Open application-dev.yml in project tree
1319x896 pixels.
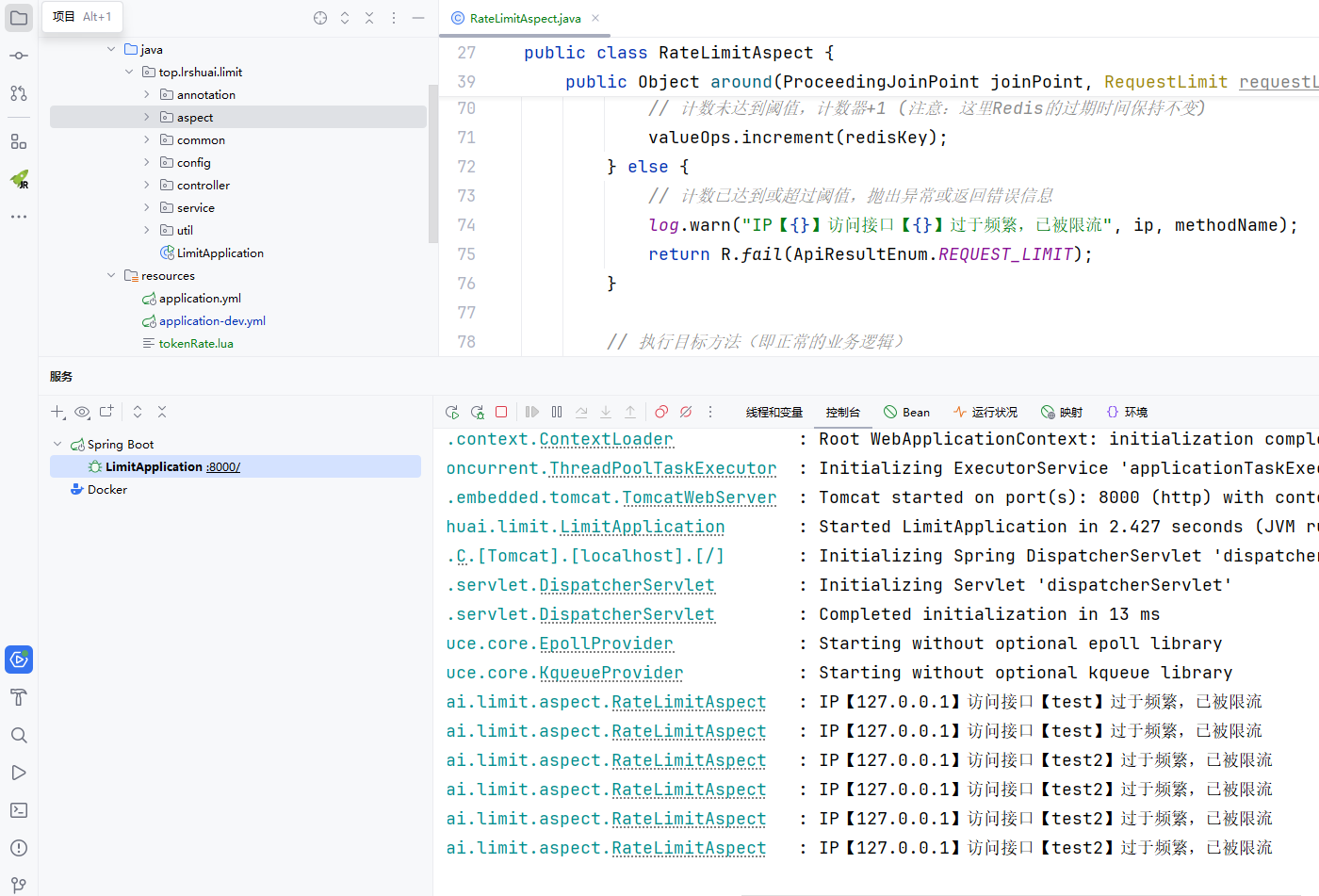(212, 321)
